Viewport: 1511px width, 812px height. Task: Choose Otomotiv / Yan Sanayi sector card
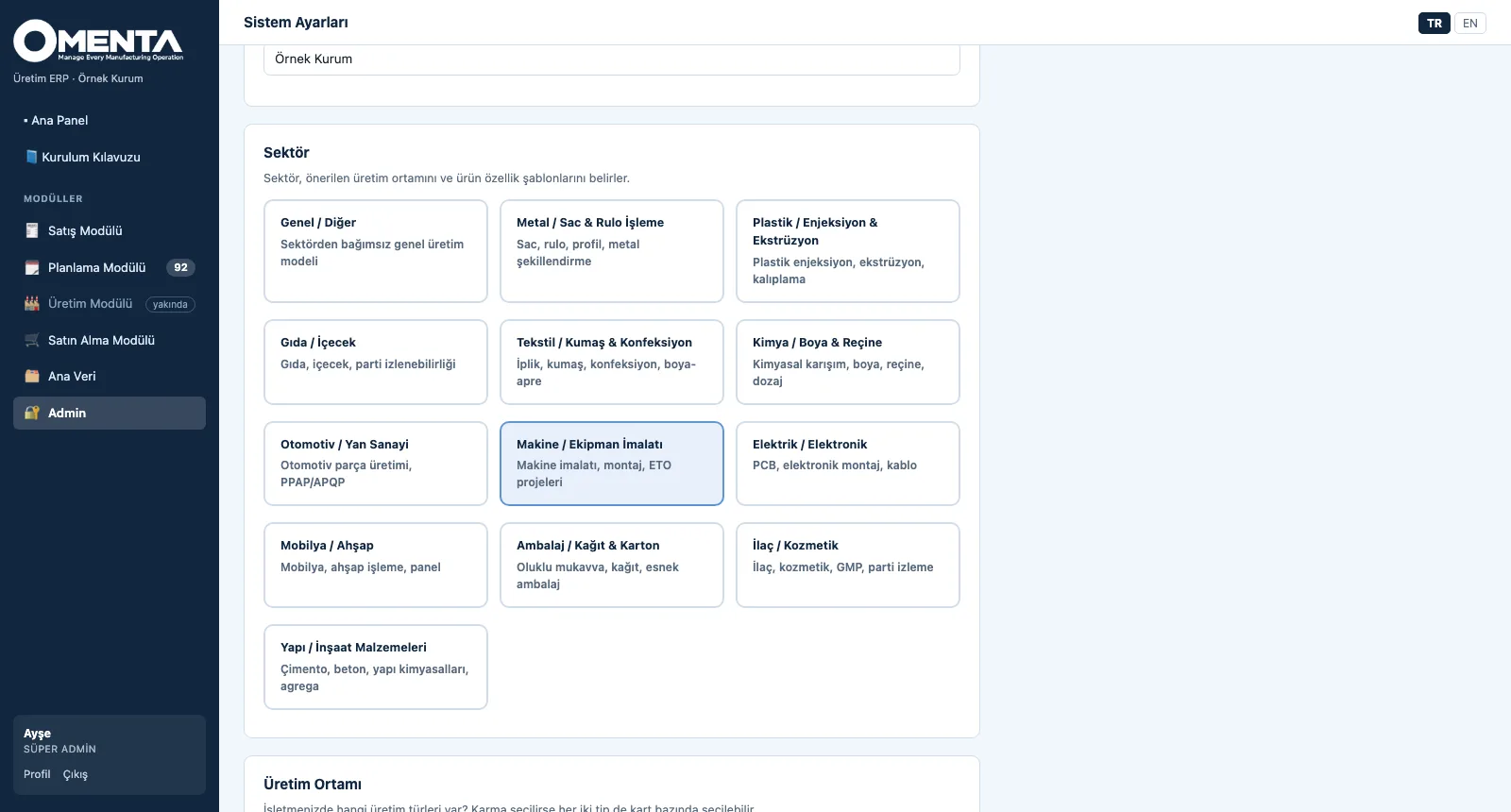pyautogui.click(x=376, y=464)
